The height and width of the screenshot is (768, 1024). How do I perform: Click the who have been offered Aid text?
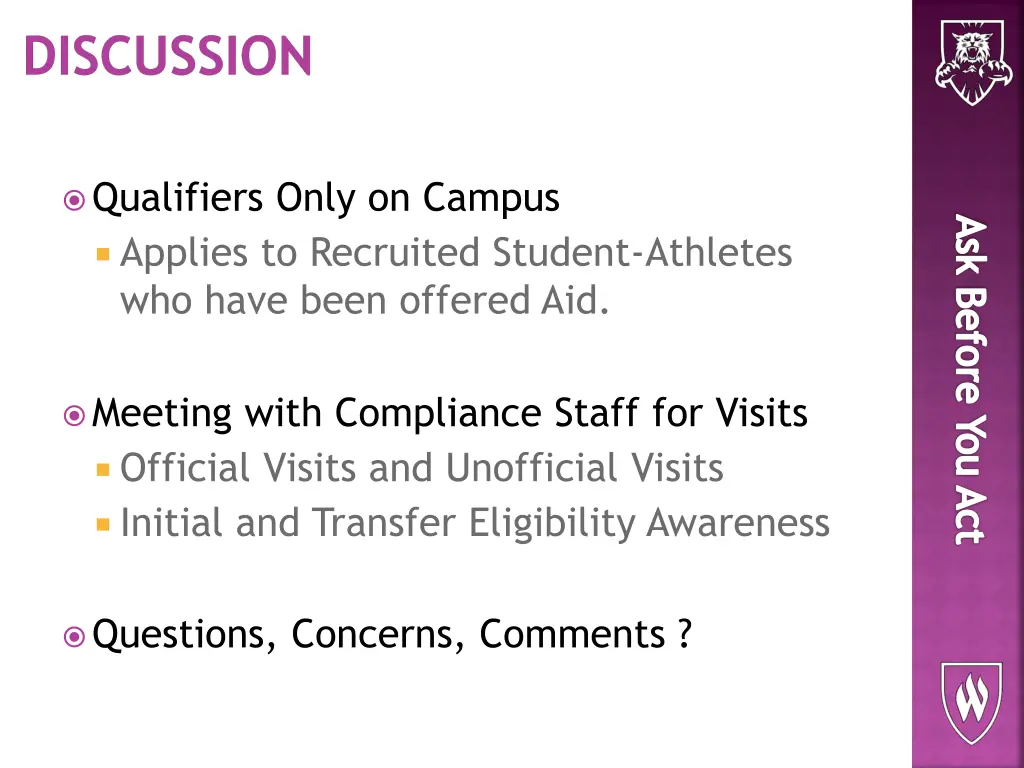(364, 300)
